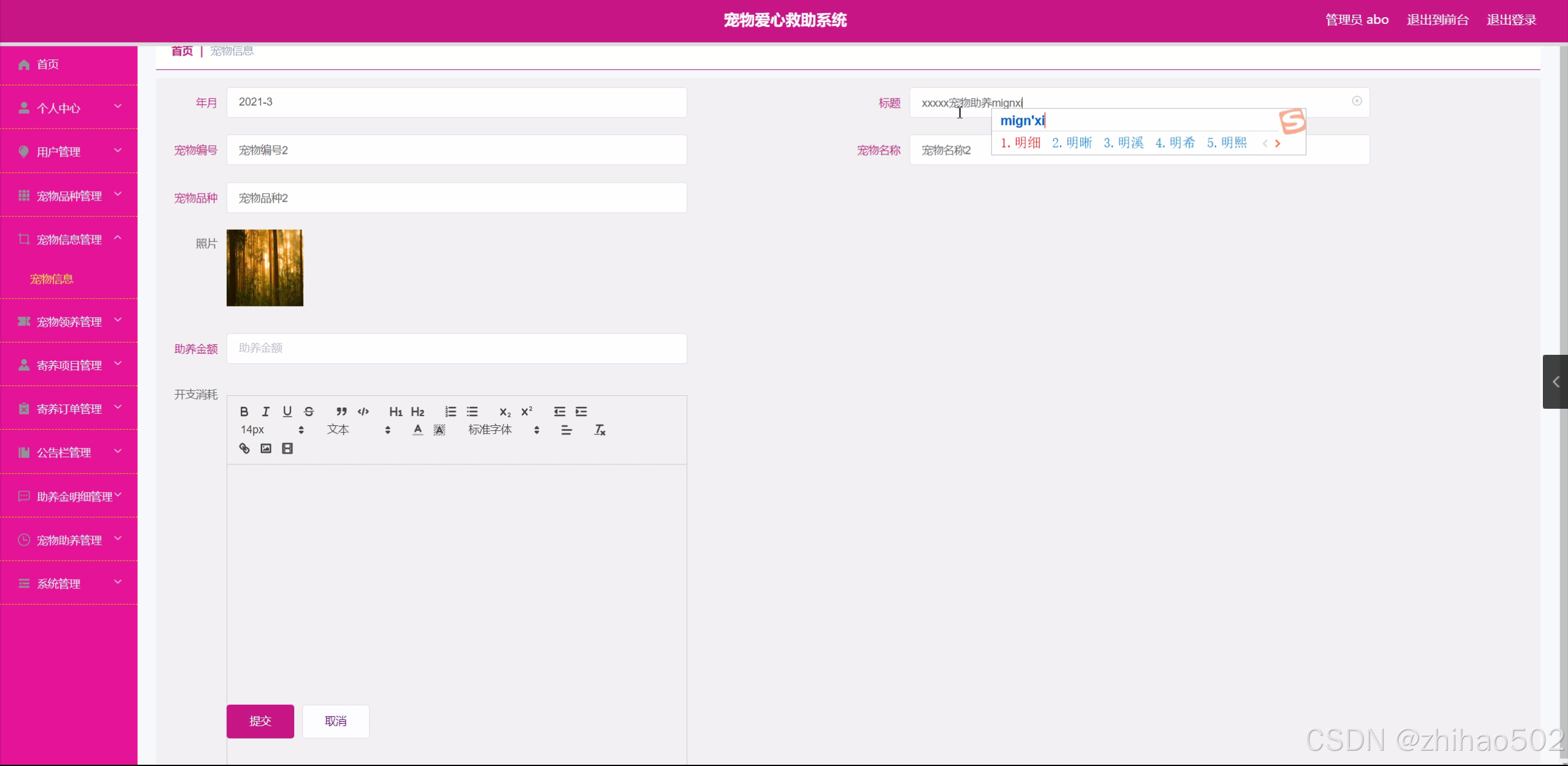Apply strikethrough formatting
Image resolution: width=1568 pixels, height=766 pixels.
coord(309,411)
